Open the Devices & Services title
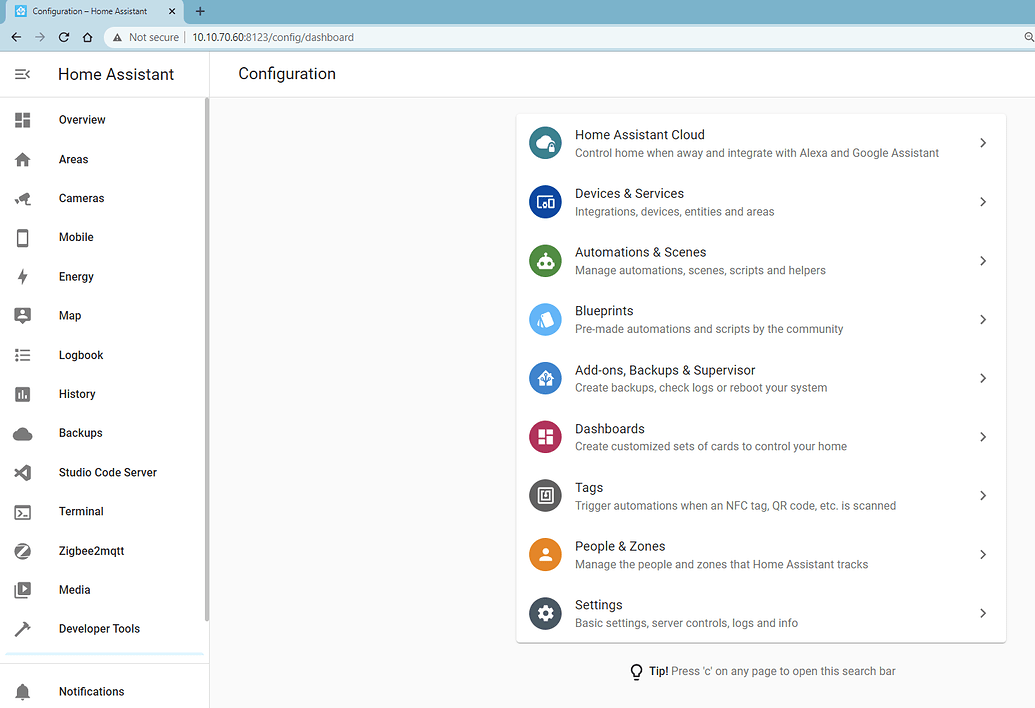 pyautogui.click(x=629, y=193)
